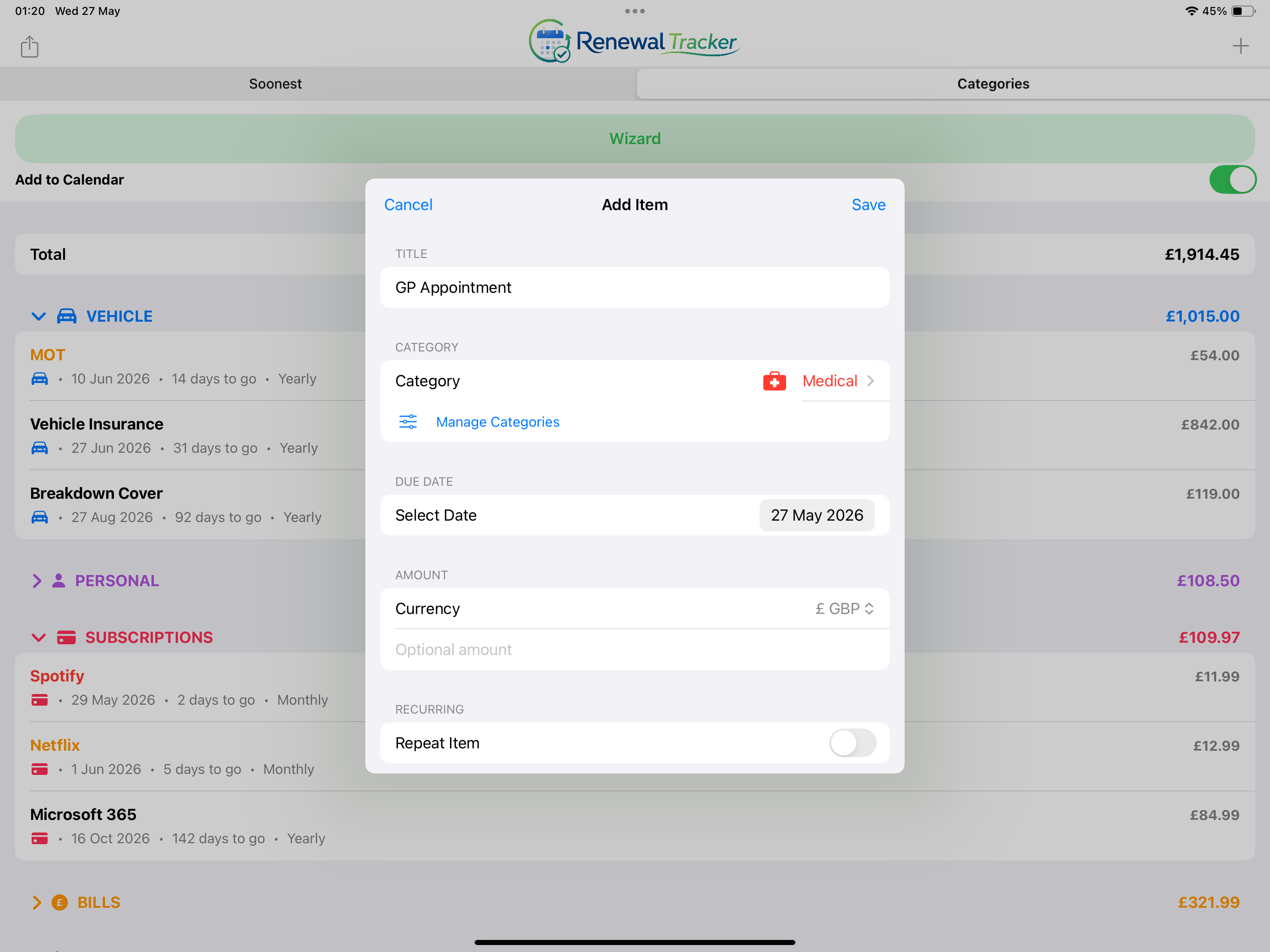This screenshot has width=1270, height=952.
Task: Save the new item
Action: (x=868, y=205)
